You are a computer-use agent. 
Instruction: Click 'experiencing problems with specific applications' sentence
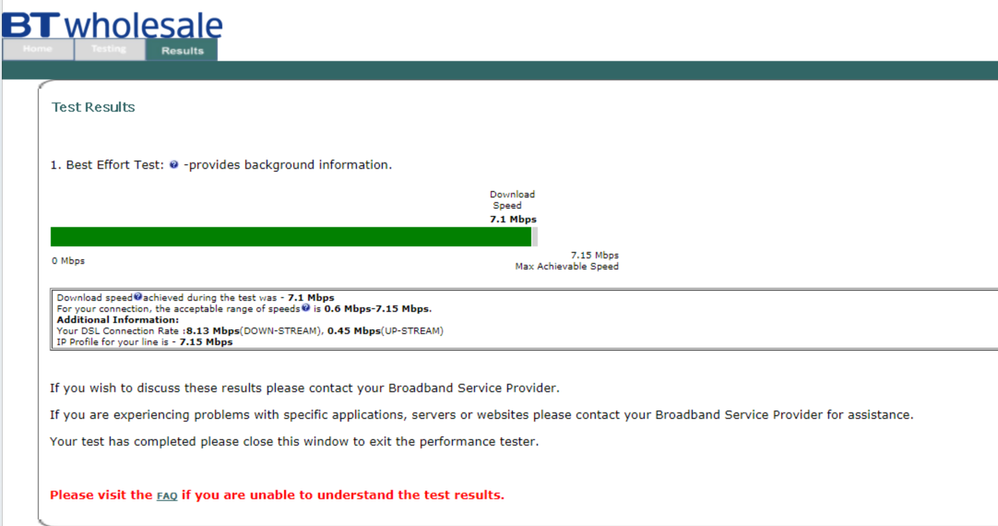coord(482,415)
